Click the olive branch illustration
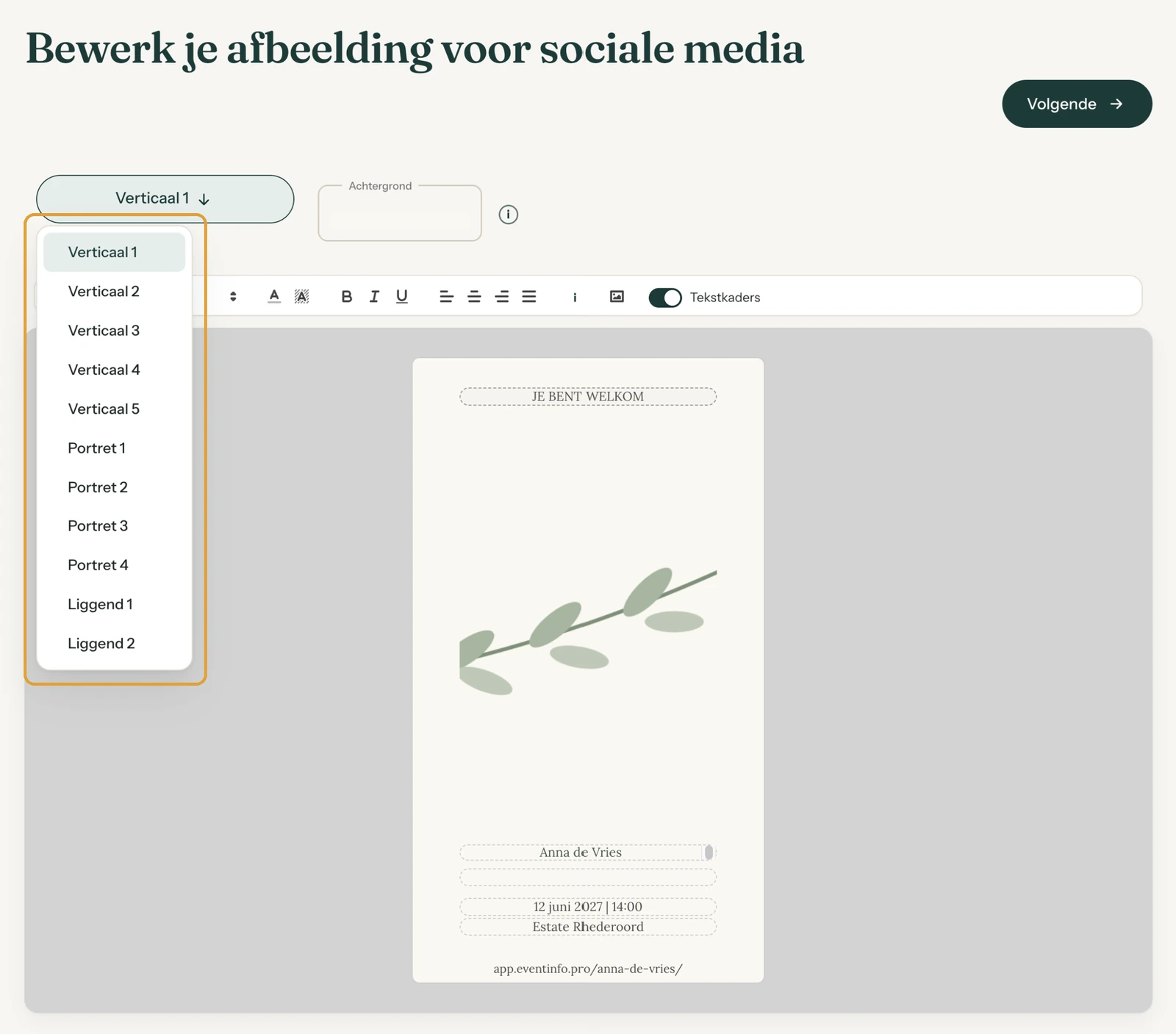Screen dimensions: 1176x1034 (x=588, y=631)
